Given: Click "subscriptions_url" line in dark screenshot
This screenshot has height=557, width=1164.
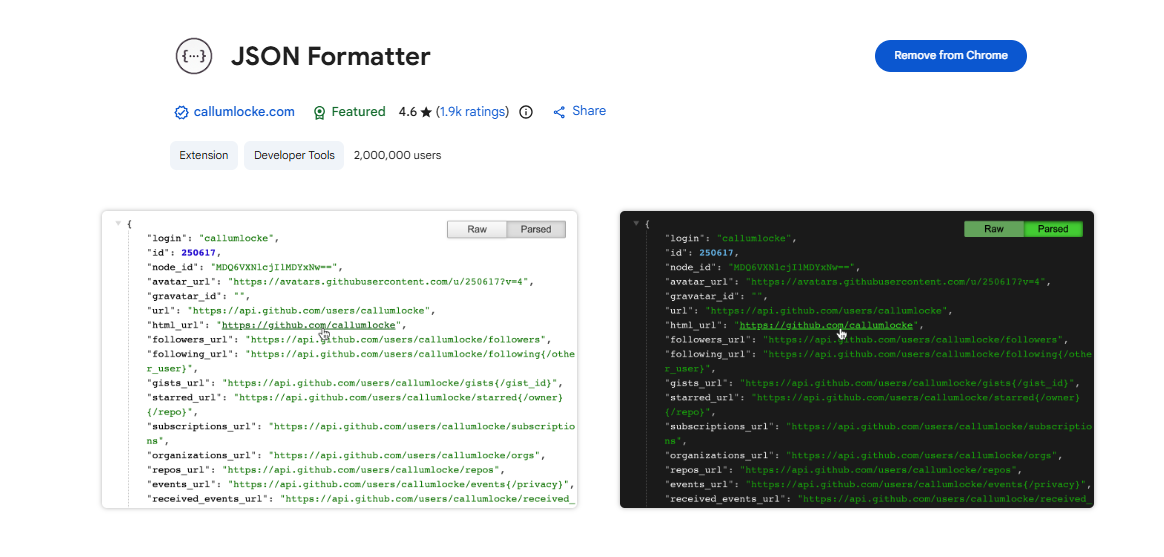Looking at the screenshot, I should (x=877, y=434).
